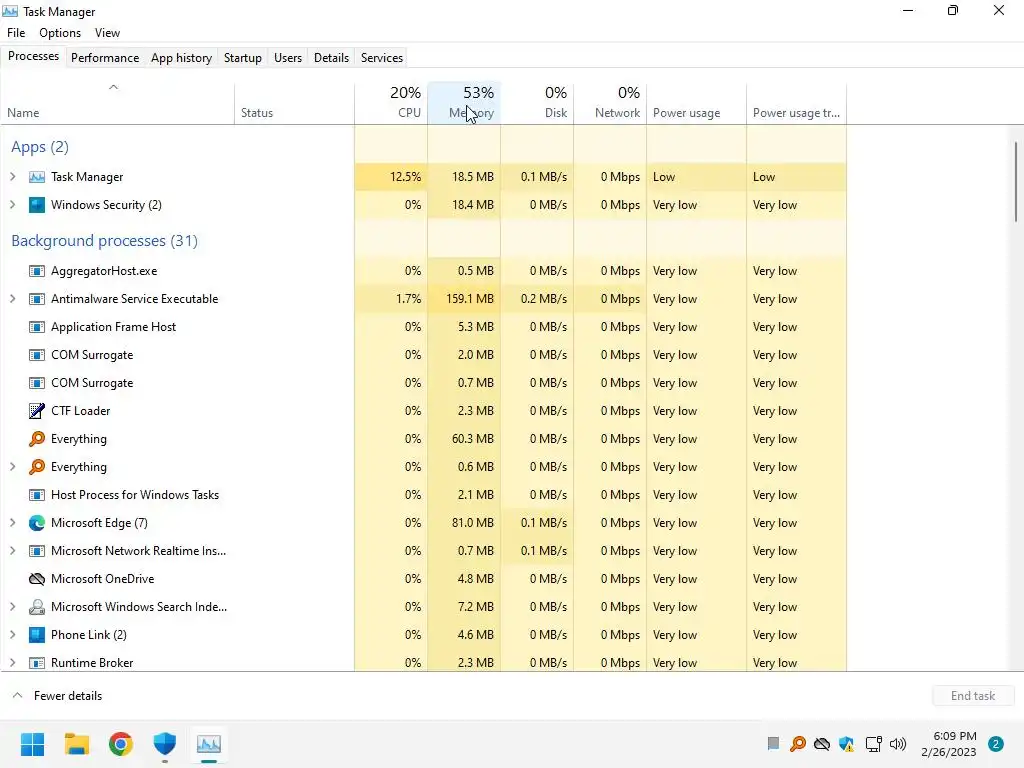Click the Microsoft Edge process icon
1024x768 pixels.
coord(37,523)
